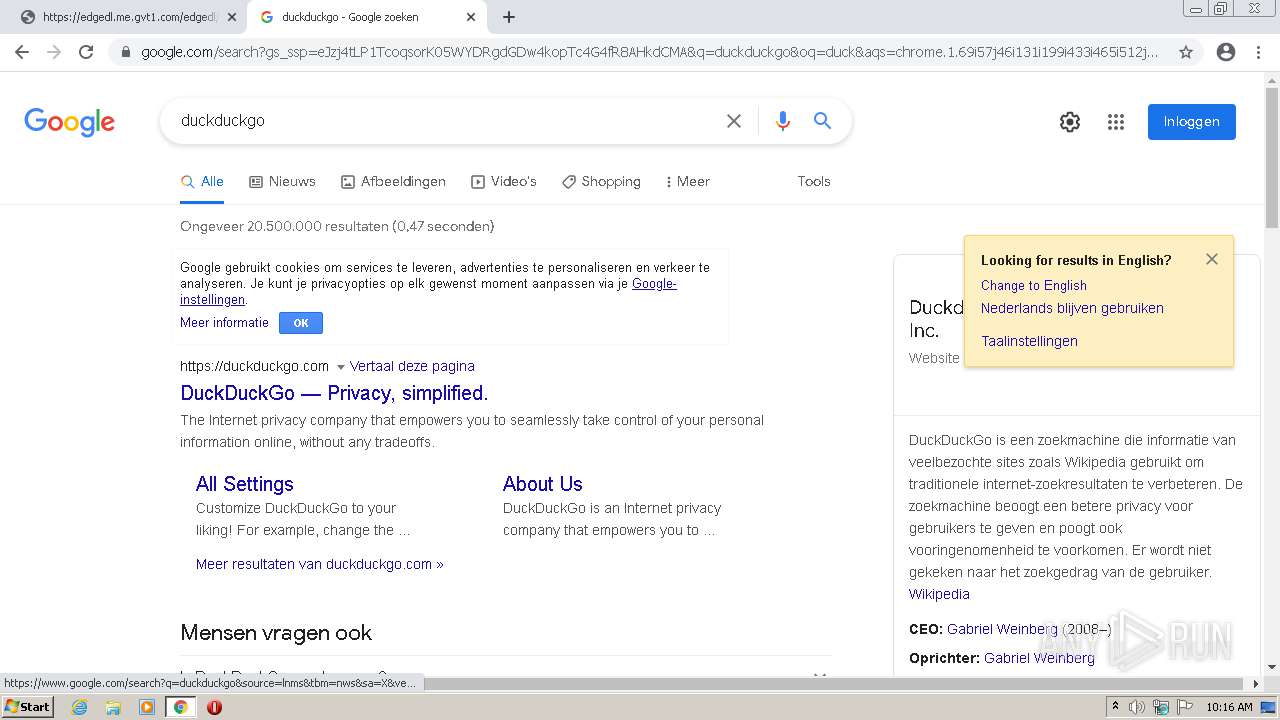This screenshot has width=1280, height=720.
Task: Open Taalinstellingen link
Action: [x=1029, y=341]
